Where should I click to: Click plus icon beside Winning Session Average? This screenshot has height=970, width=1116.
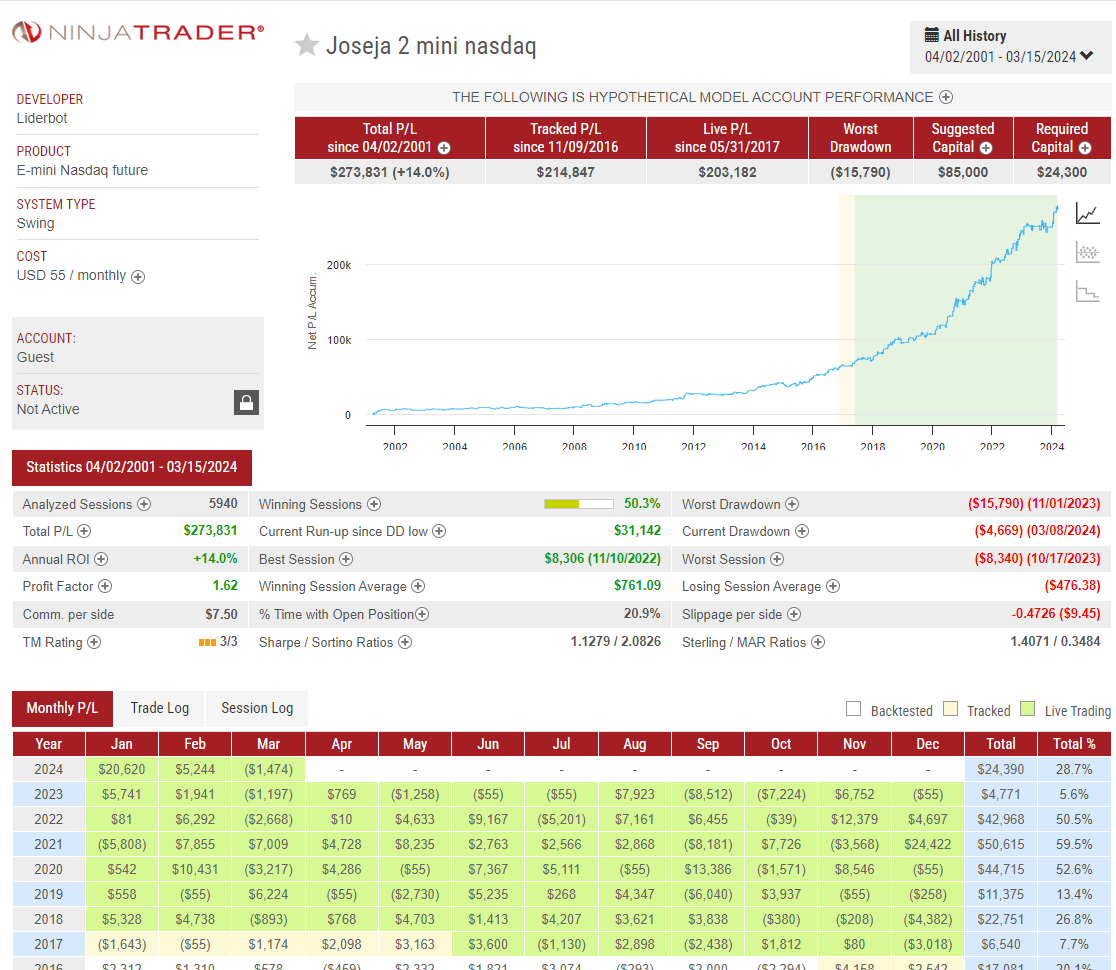pyautogui.click(x=418, y=586)
